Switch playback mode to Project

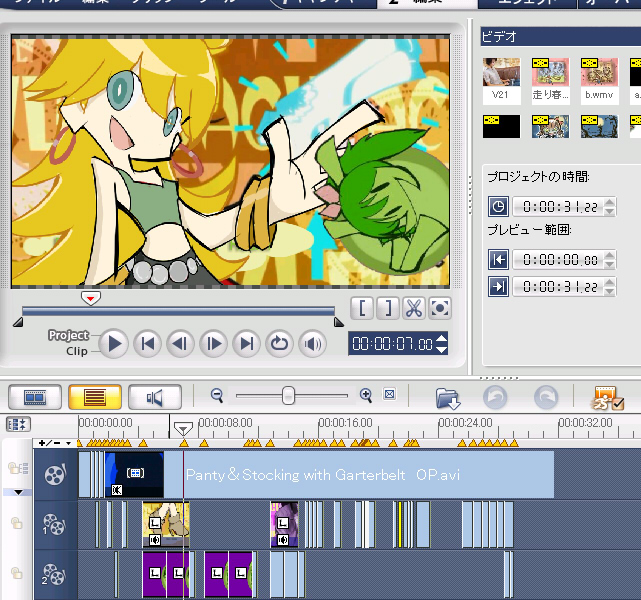click(x=68, y=335)
